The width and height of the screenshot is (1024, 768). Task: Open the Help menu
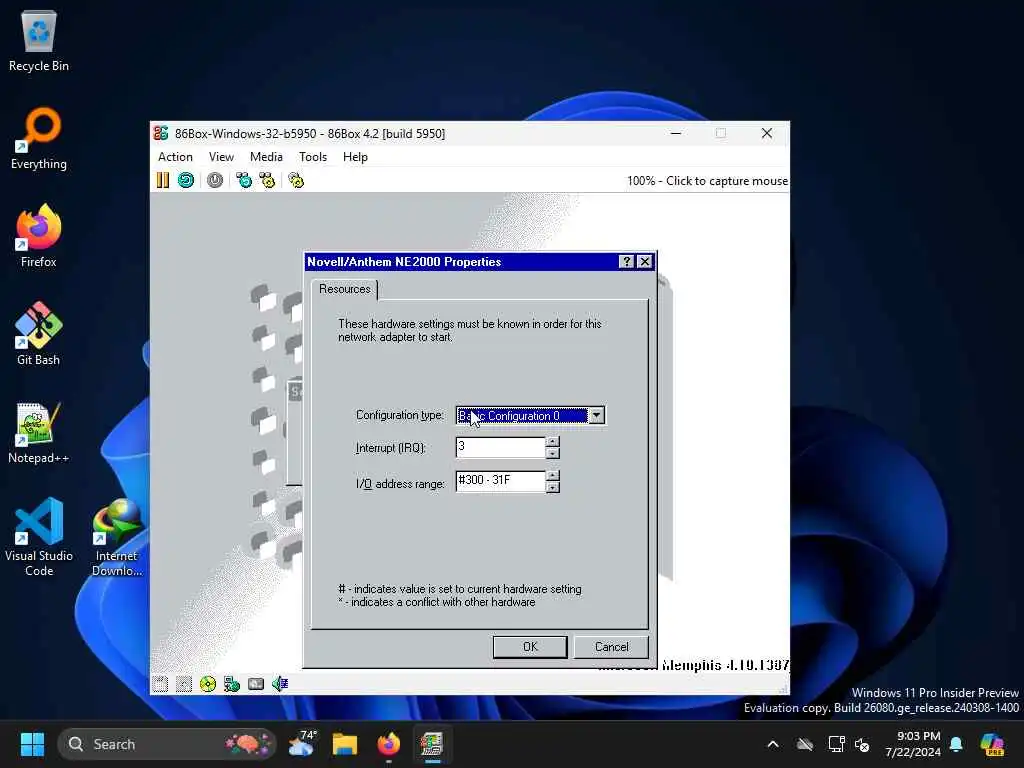click(x=355, y=157)
